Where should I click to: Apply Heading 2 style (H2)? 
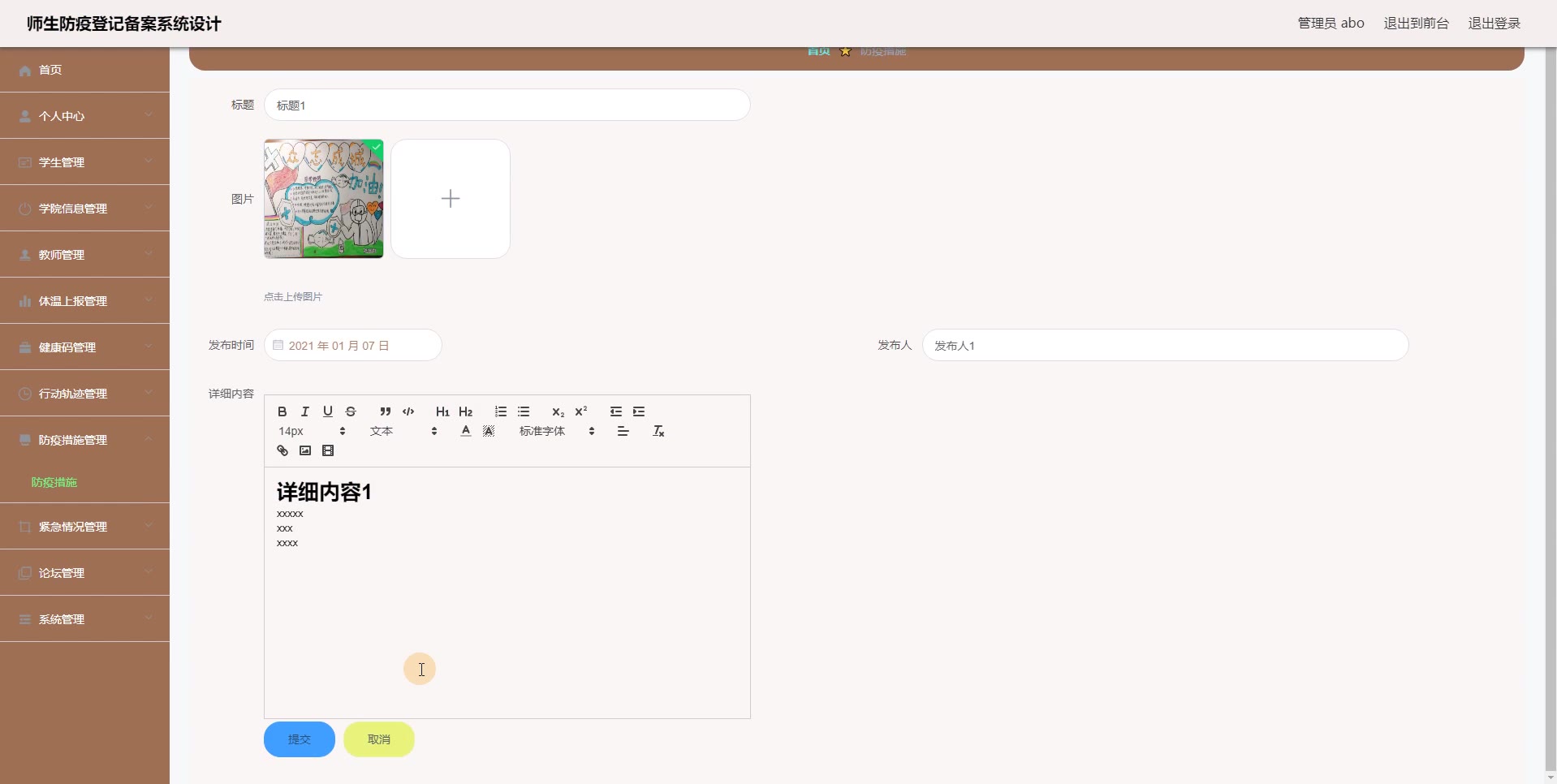(x=465, y=411)
